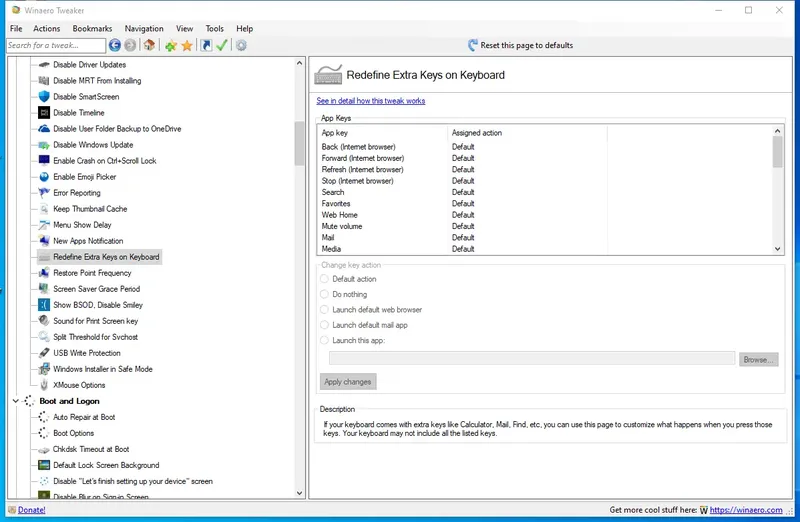Select the Back (Internet browser) row

(544, 147)
